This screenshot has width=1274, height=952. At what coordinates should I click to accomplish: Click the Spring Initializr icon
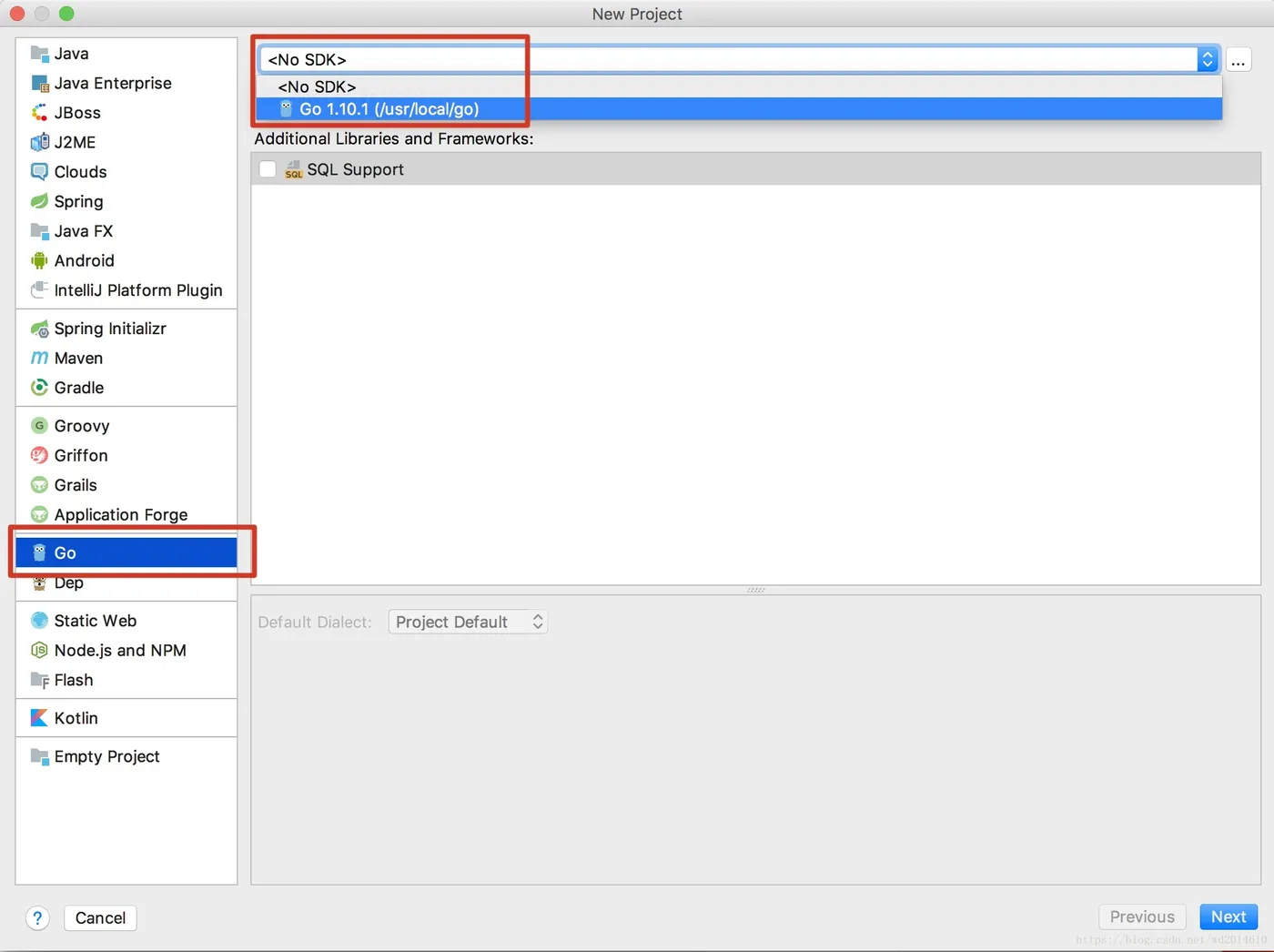click(39, 329)
